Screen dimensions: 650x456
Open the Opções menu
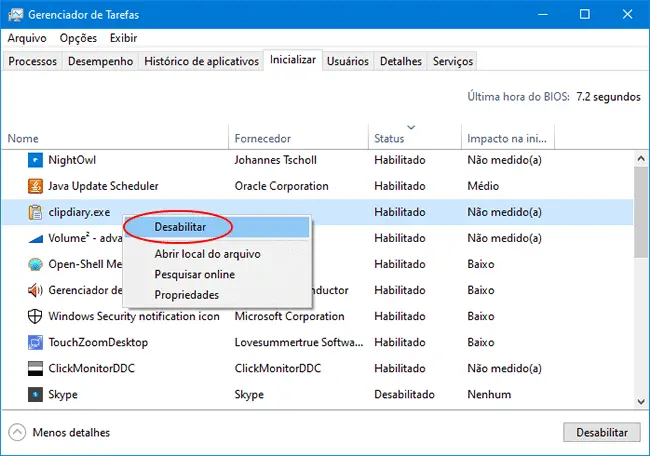pos(78,38)
